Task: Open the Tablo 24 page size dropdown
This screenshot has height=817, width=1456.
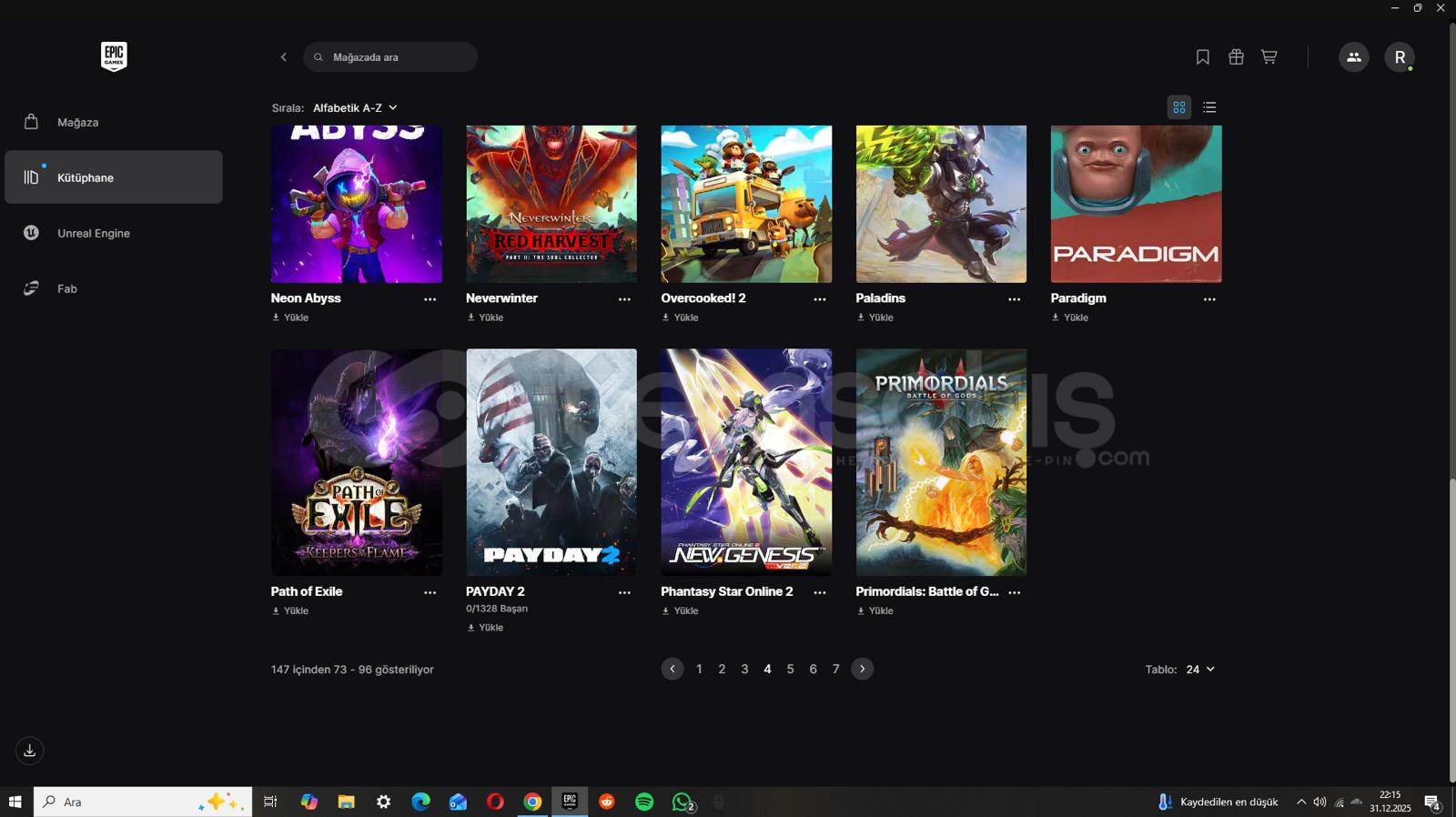Action: [x=1199, y=670]
